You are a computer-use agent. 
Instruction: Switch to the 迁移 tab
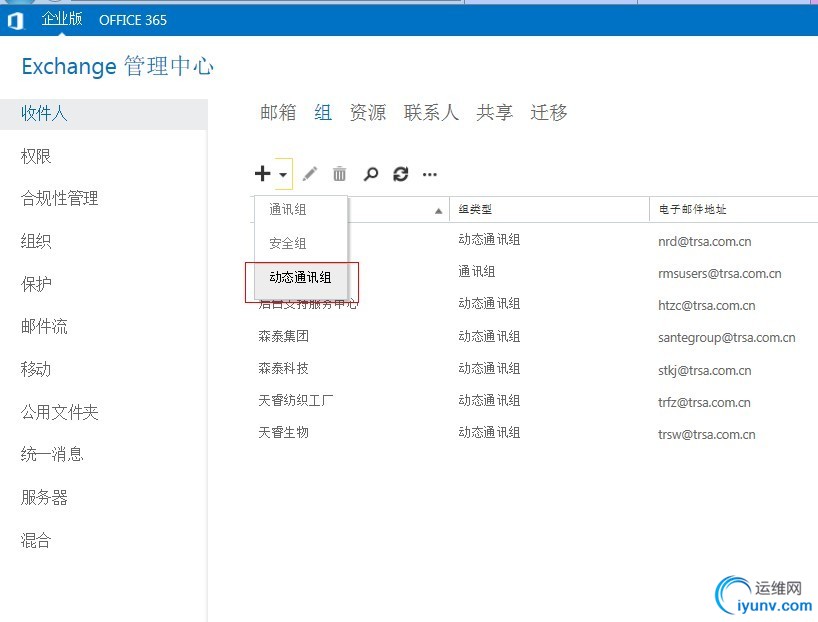coord(549,112)
